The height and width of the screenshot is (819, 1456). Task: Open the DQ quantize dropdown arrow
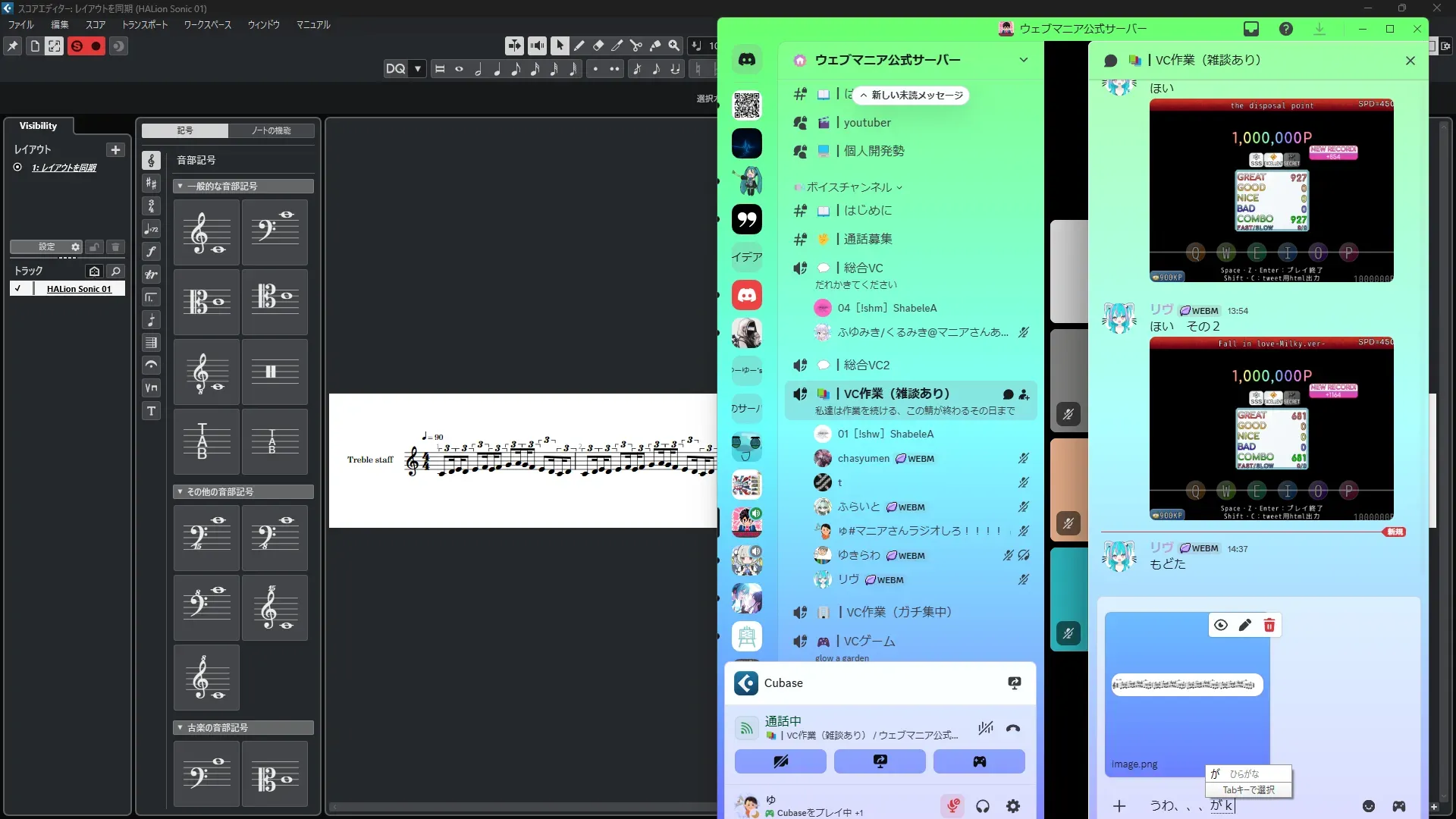(418, 69)
